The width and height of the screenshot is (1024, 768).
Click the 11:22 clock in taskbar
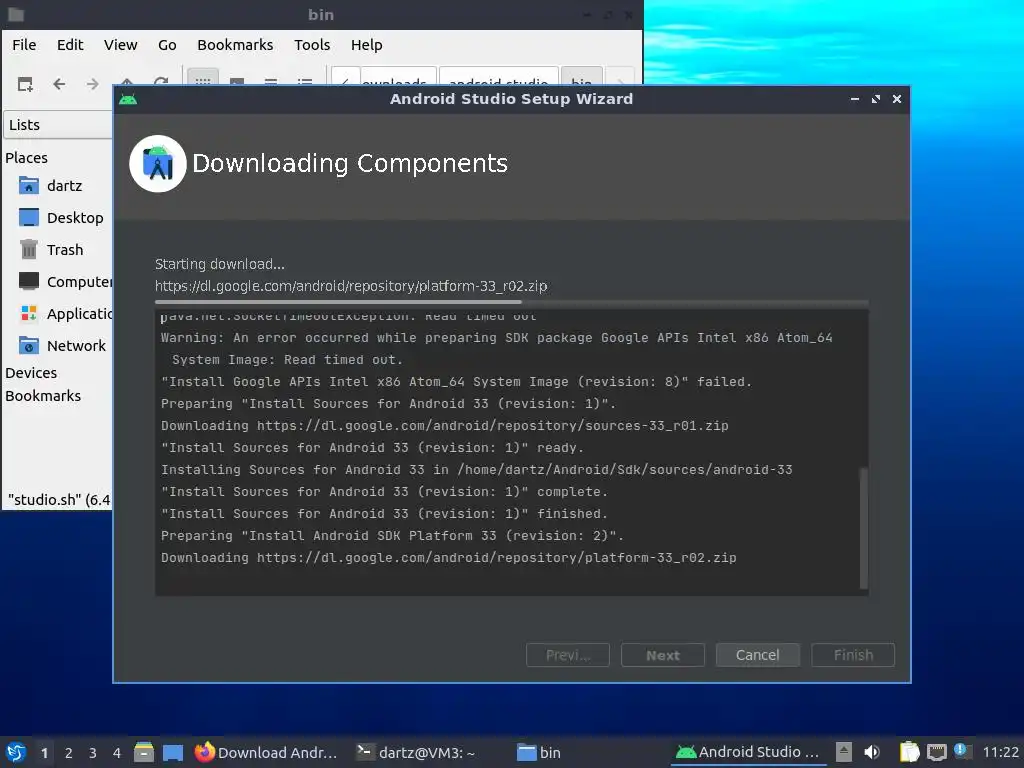point(1000,752)
